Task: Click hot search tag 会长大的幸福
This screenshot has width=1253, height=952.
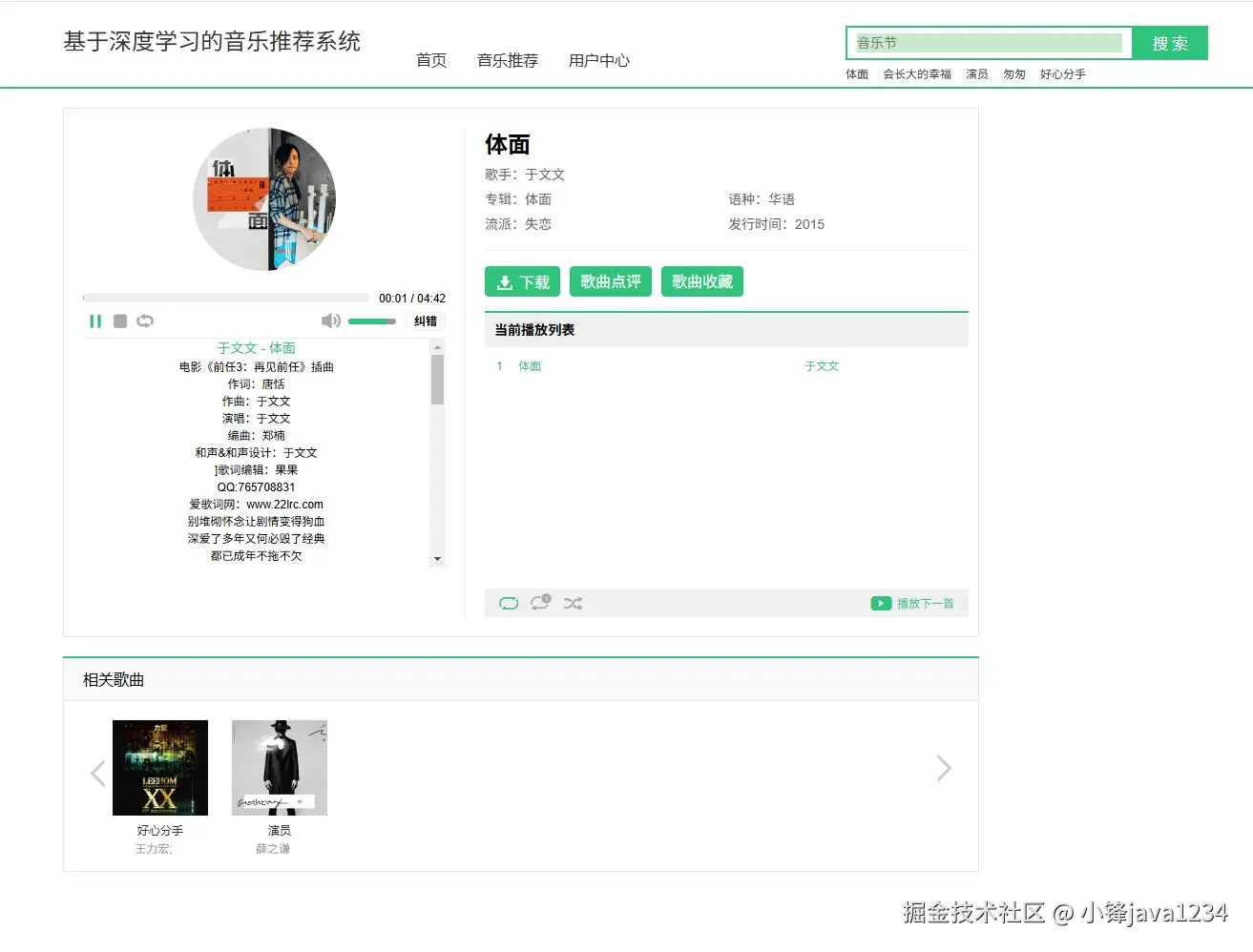Action: 917,74
